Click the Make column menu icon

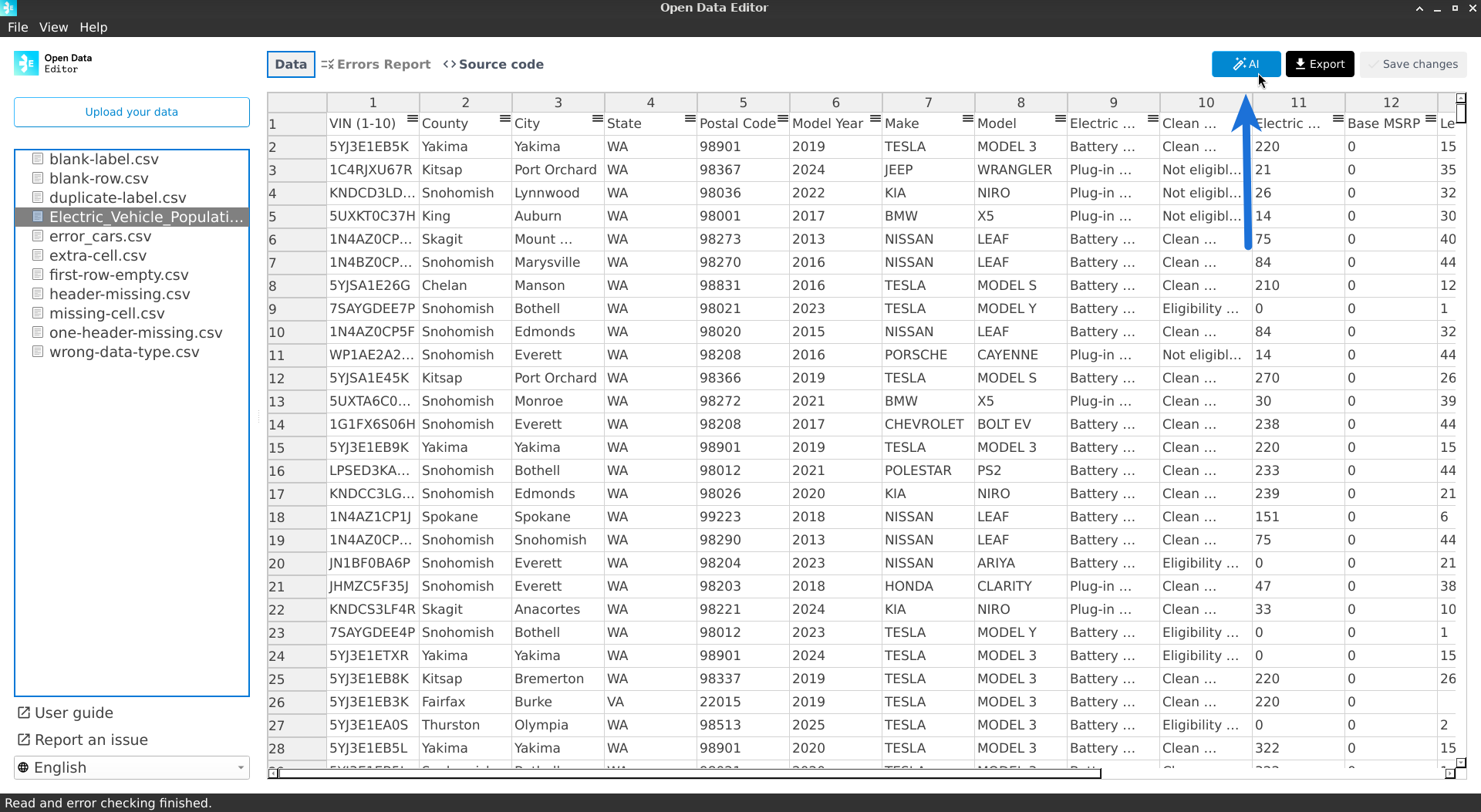click(967, 119)
